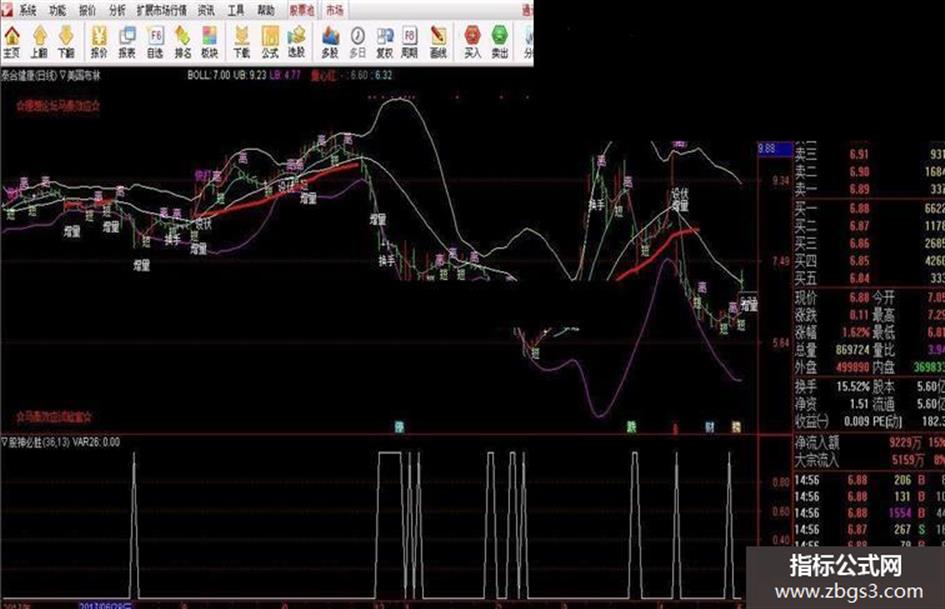The image size is (945, 609).
Task: Expand the 股神必胜 sub-indicator dropdown triangle
Action: click(x=4, y=443)
